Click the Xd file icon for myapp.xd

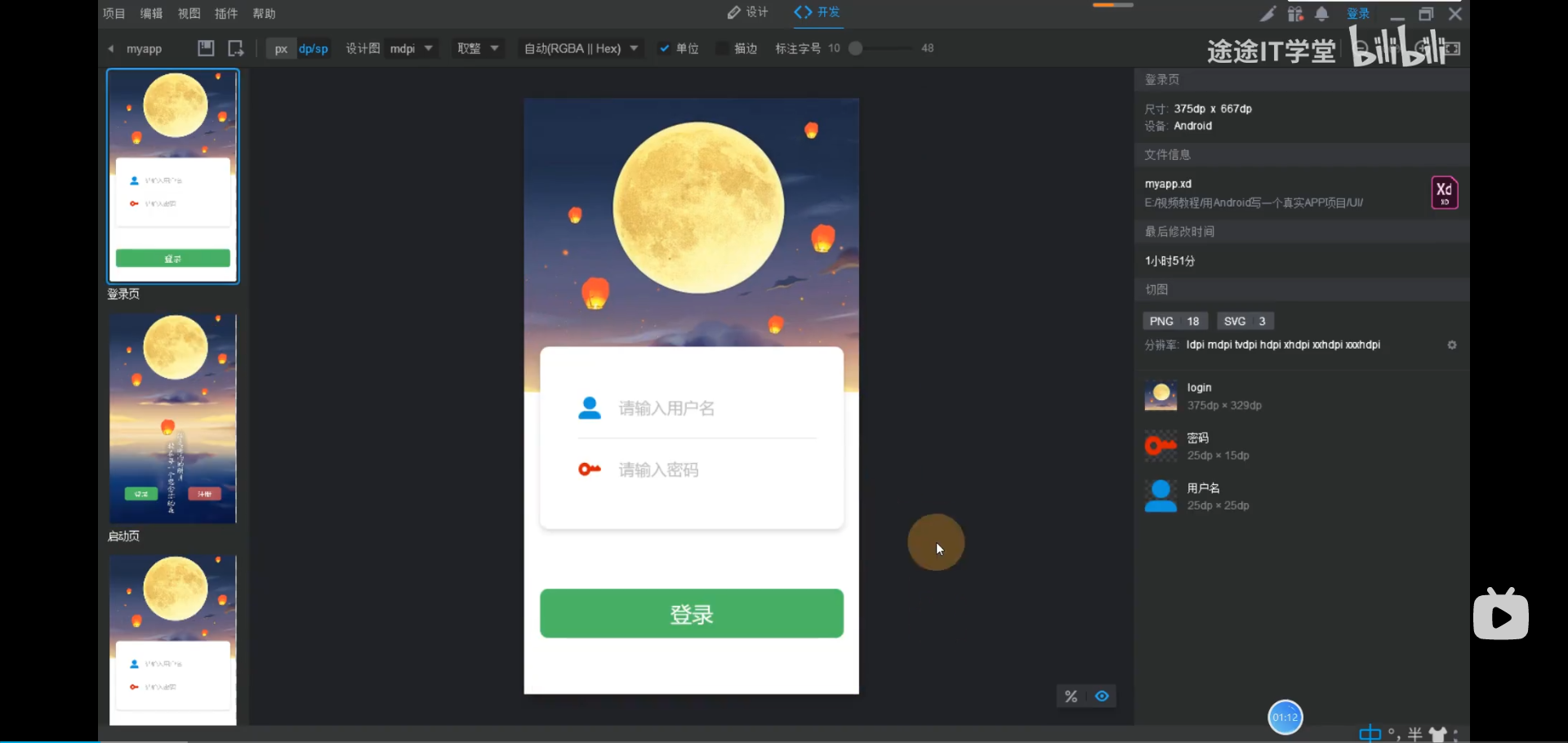click(1445, 193)
